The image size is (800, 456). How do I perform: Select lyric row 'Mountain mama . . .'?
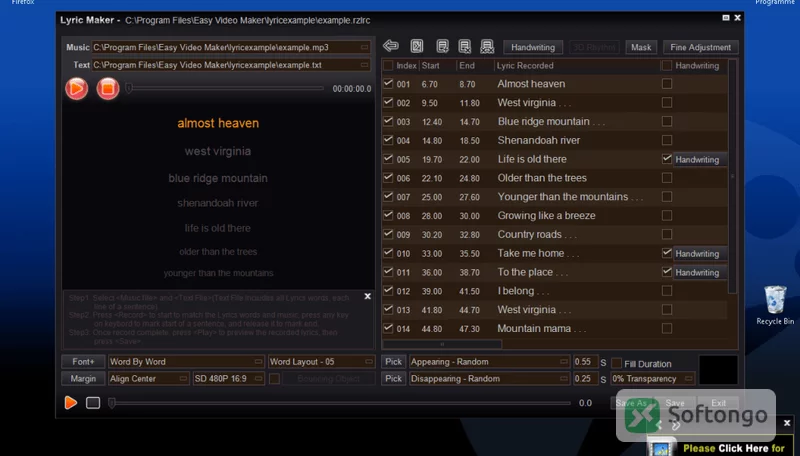555,328
